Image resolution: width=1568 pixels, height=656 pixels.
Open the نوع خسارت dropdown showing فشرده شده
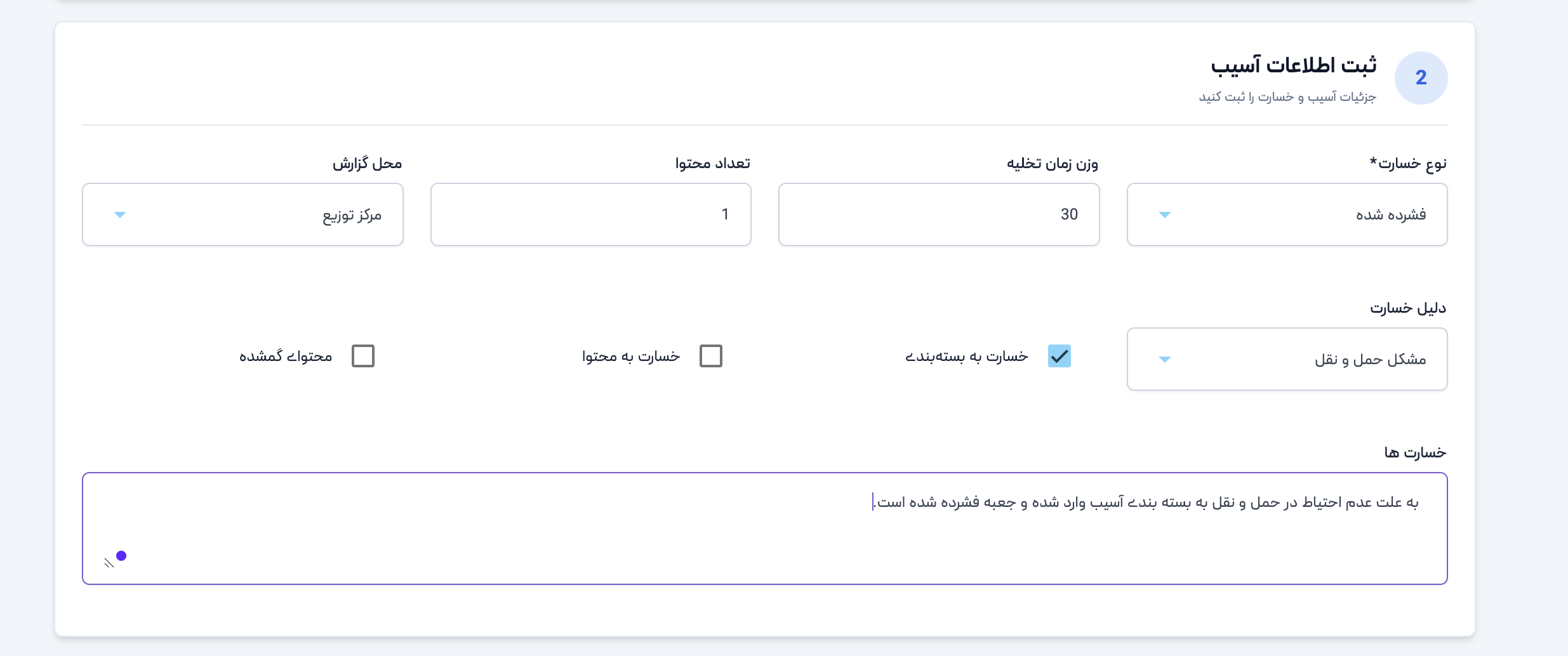(x=1286, y=214)
